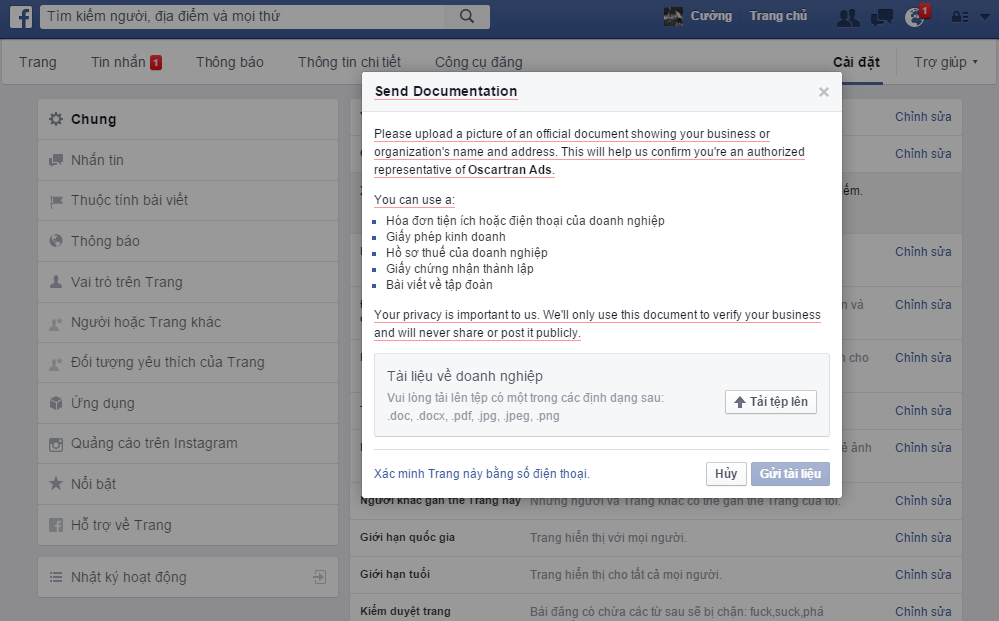Expand the Trợ giúp dropdown
Viewport: 999px width, 621px height.
(x=946, y=62)
